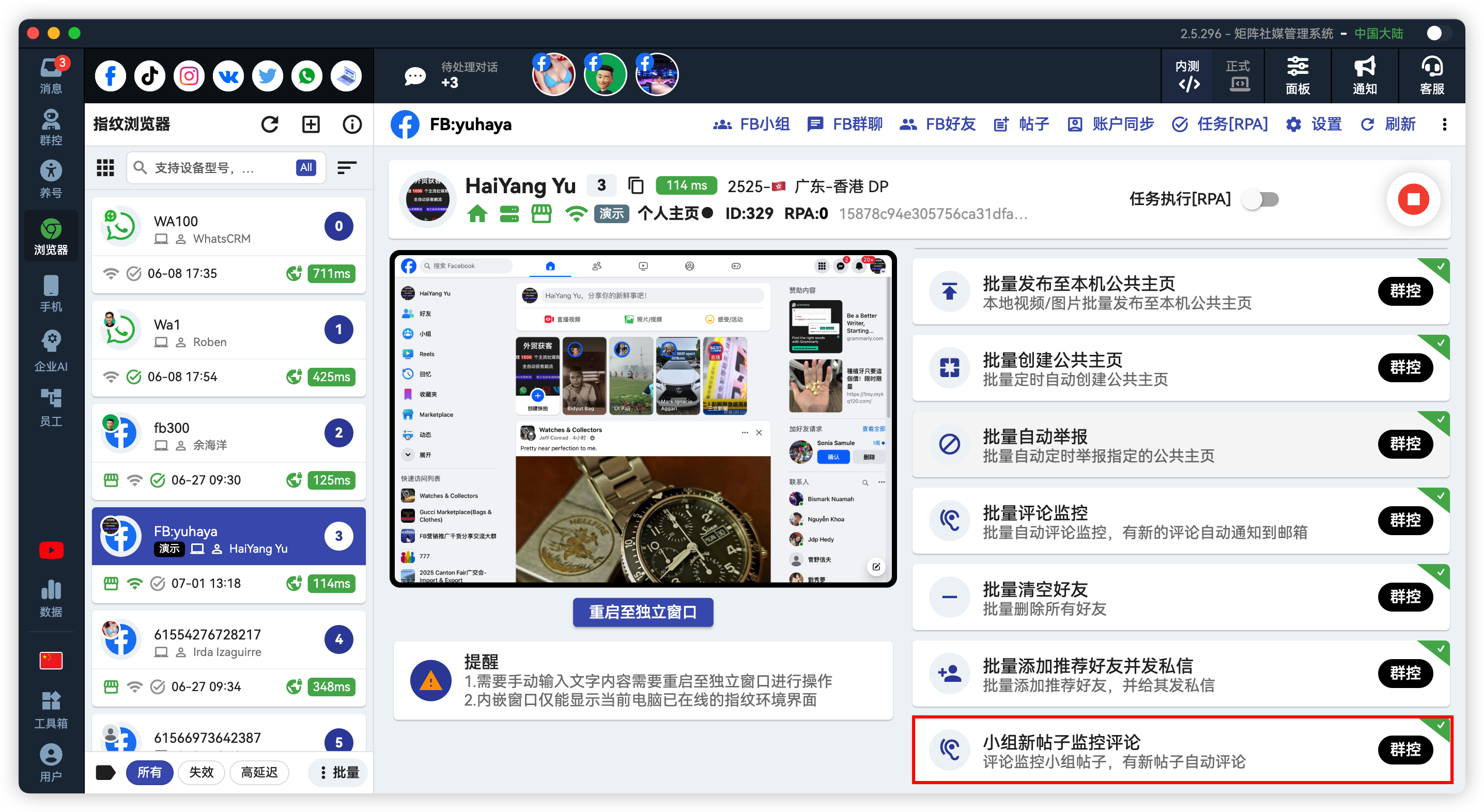Open the laptop device icon in top bar

pos(346,75)
